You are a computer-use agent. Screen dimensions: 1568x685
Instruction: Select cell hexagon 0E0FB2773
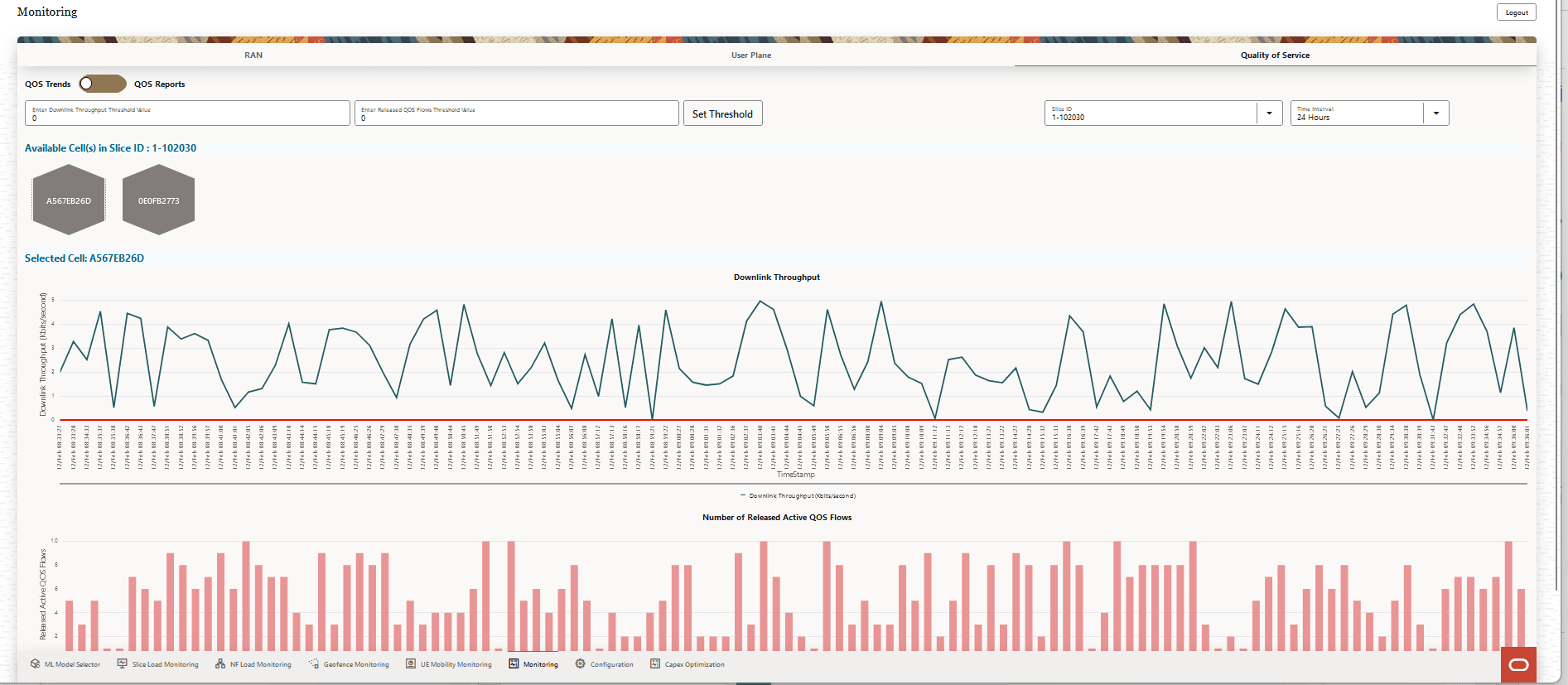[158, 200]
